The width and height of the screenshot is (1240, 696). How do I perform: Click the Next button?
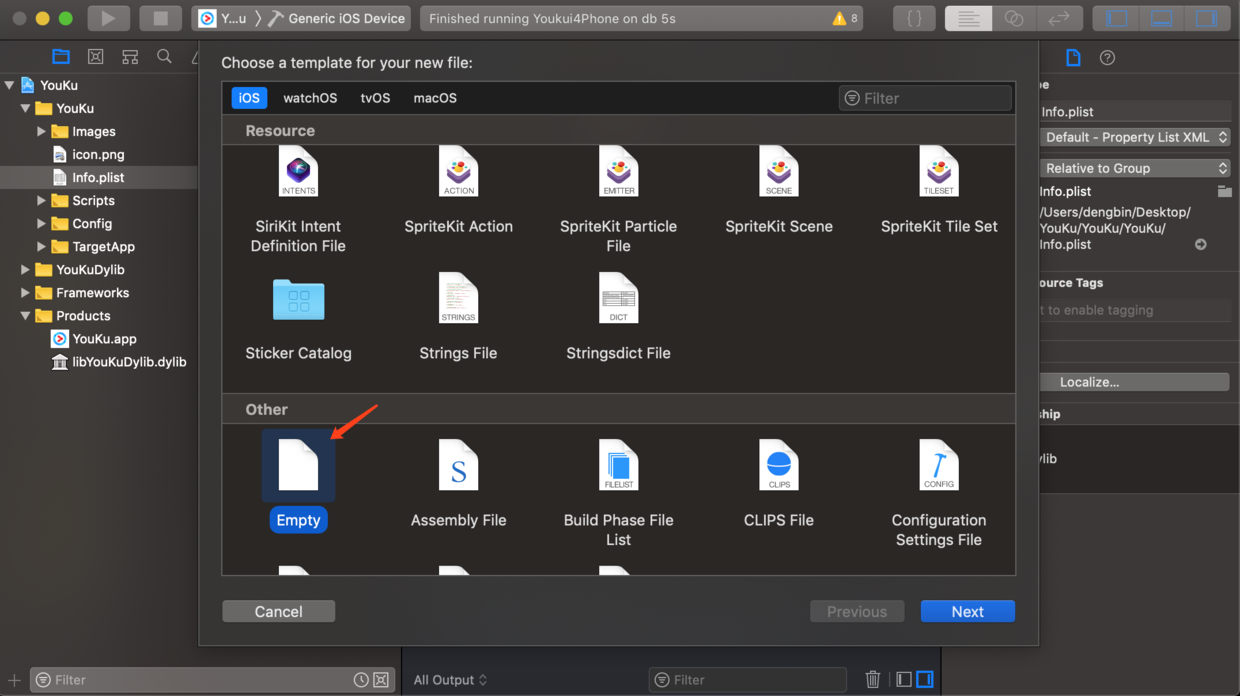[x=967, y=611]
